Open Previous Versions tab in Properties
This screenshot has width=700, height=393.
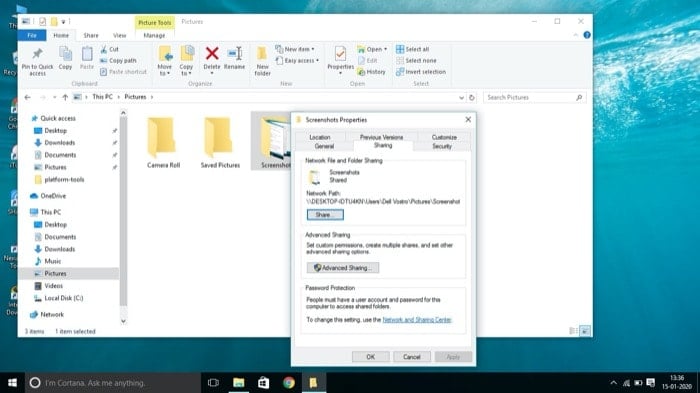tap(381, 137)
